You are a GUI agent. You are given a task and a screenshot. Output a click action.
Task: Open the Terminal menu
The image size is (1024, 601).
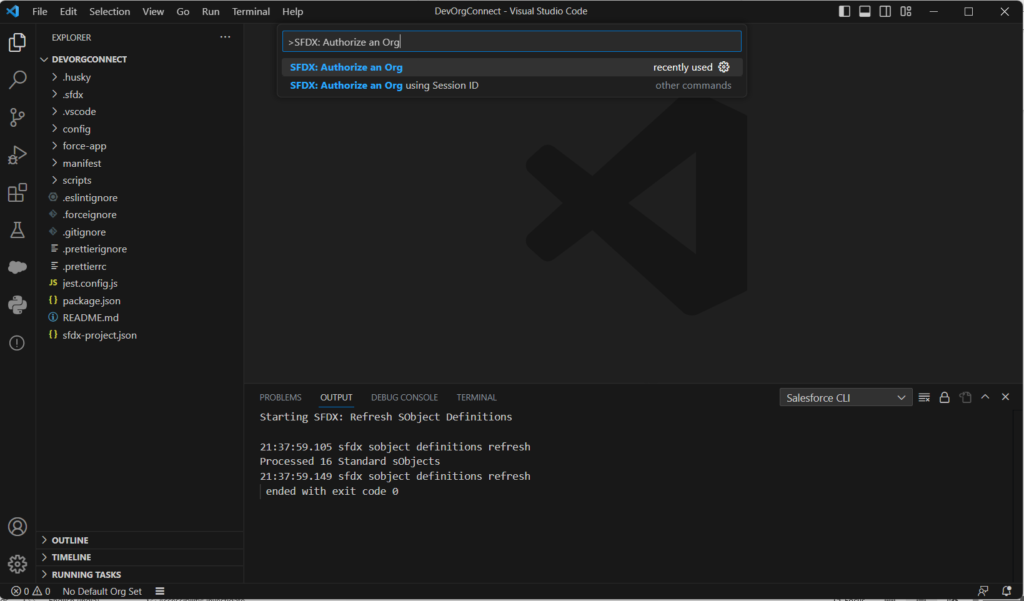click(250, 12)
